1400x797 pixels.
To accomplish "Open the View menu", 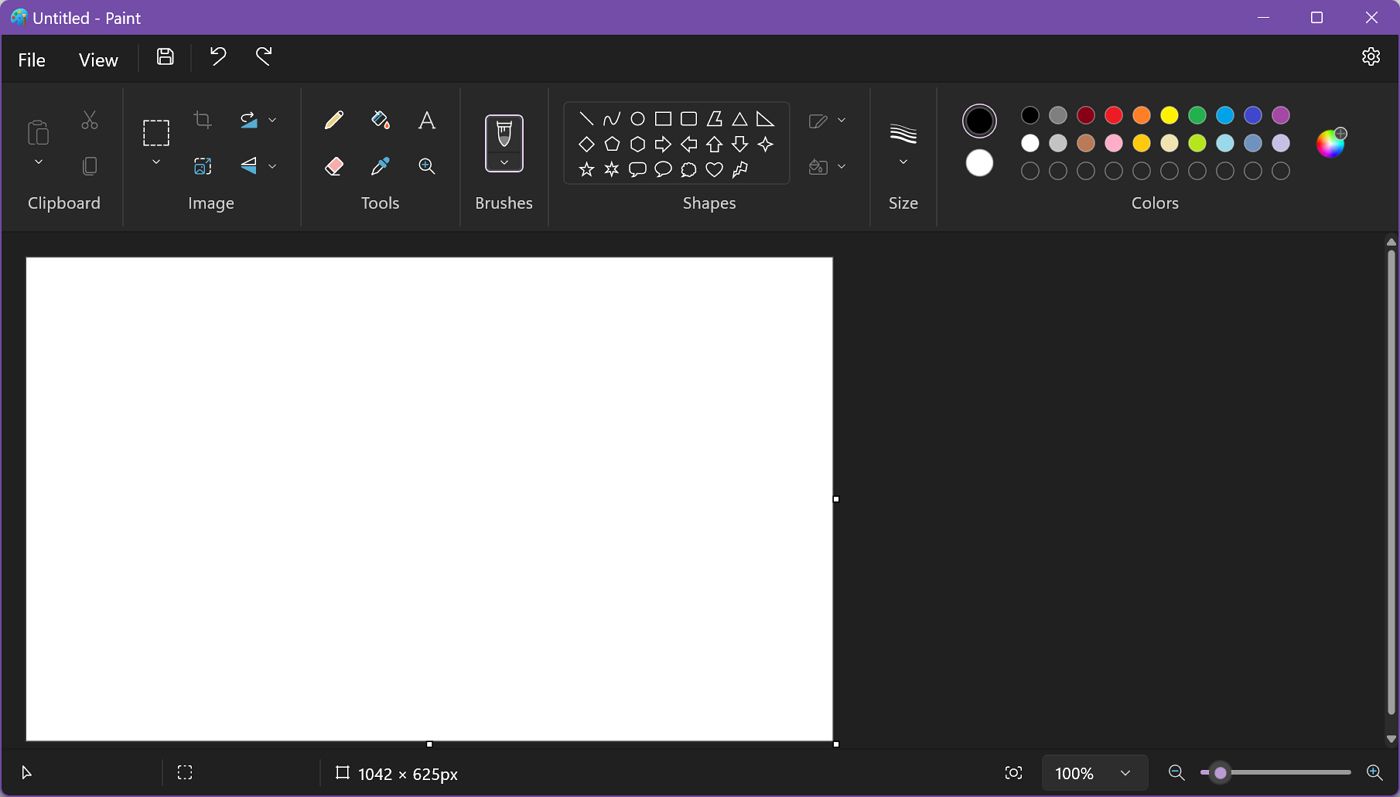I will pyautogui.click(x=98, y=60).
